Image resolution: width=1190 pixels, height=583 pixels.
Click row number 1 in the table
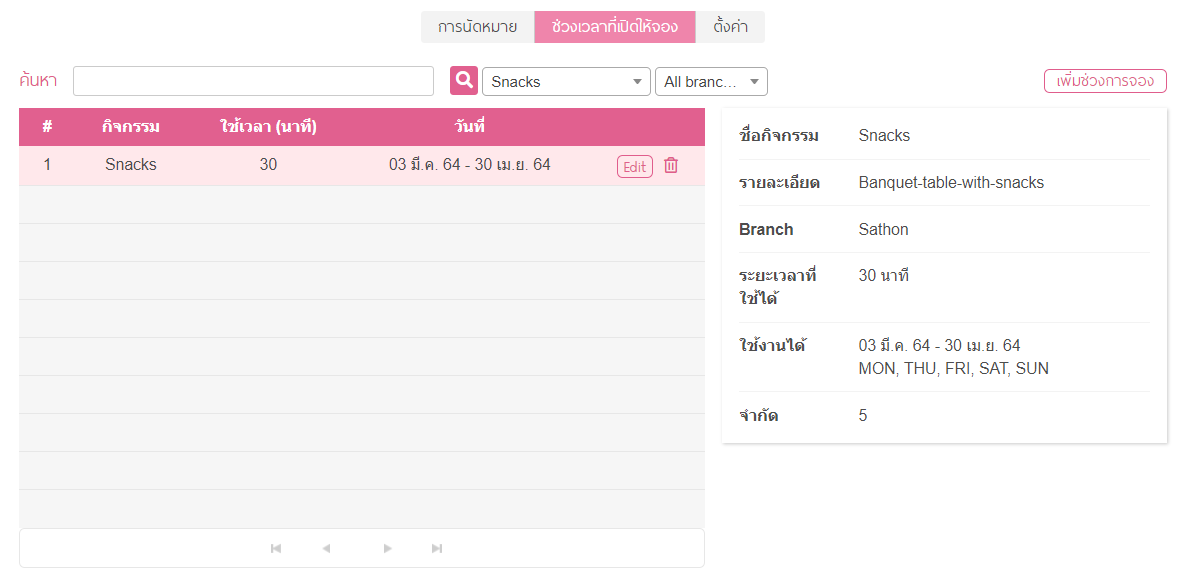point(47,165)
